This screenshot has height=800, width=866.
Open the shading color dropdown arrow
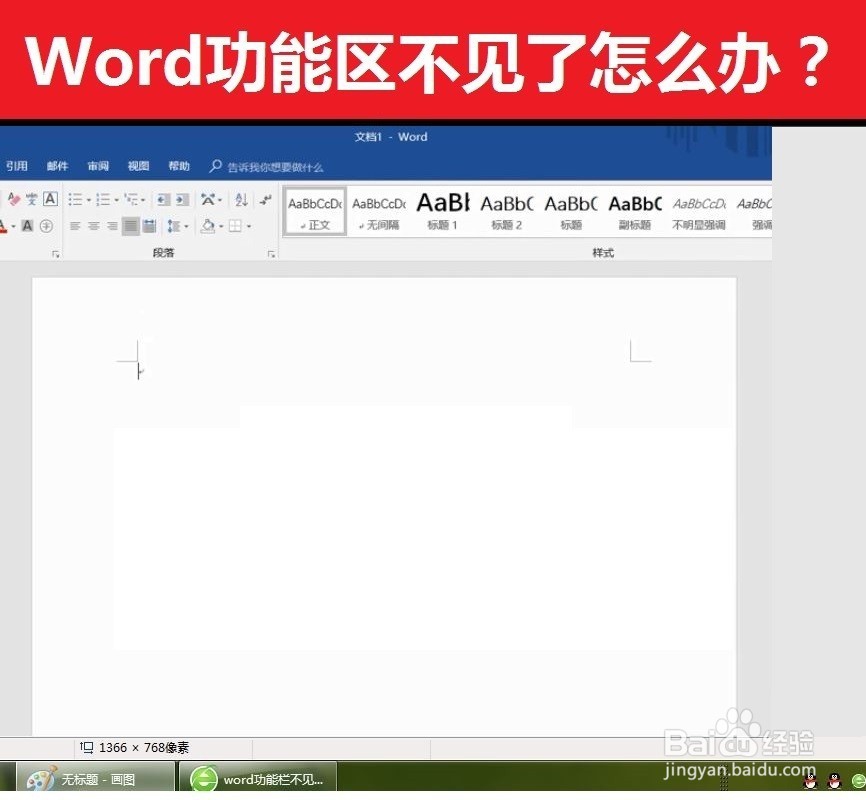[x=221, y=227]
